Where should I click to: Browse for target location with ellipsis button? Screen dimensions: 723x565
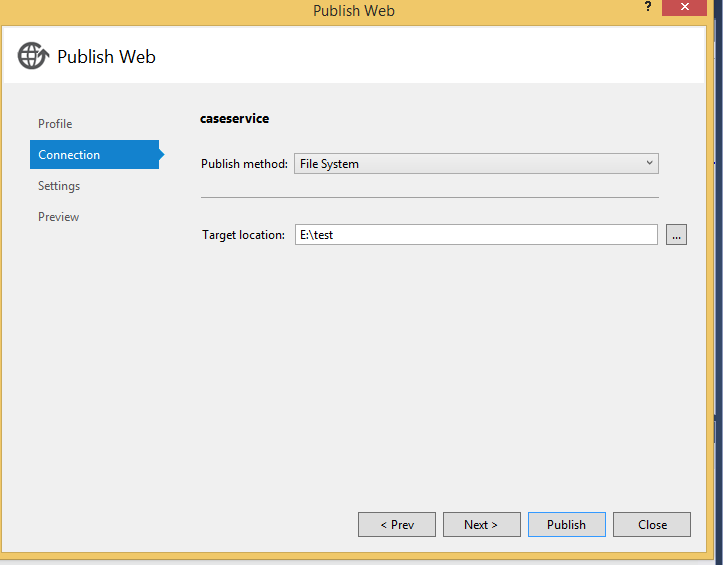pos(676,235)
